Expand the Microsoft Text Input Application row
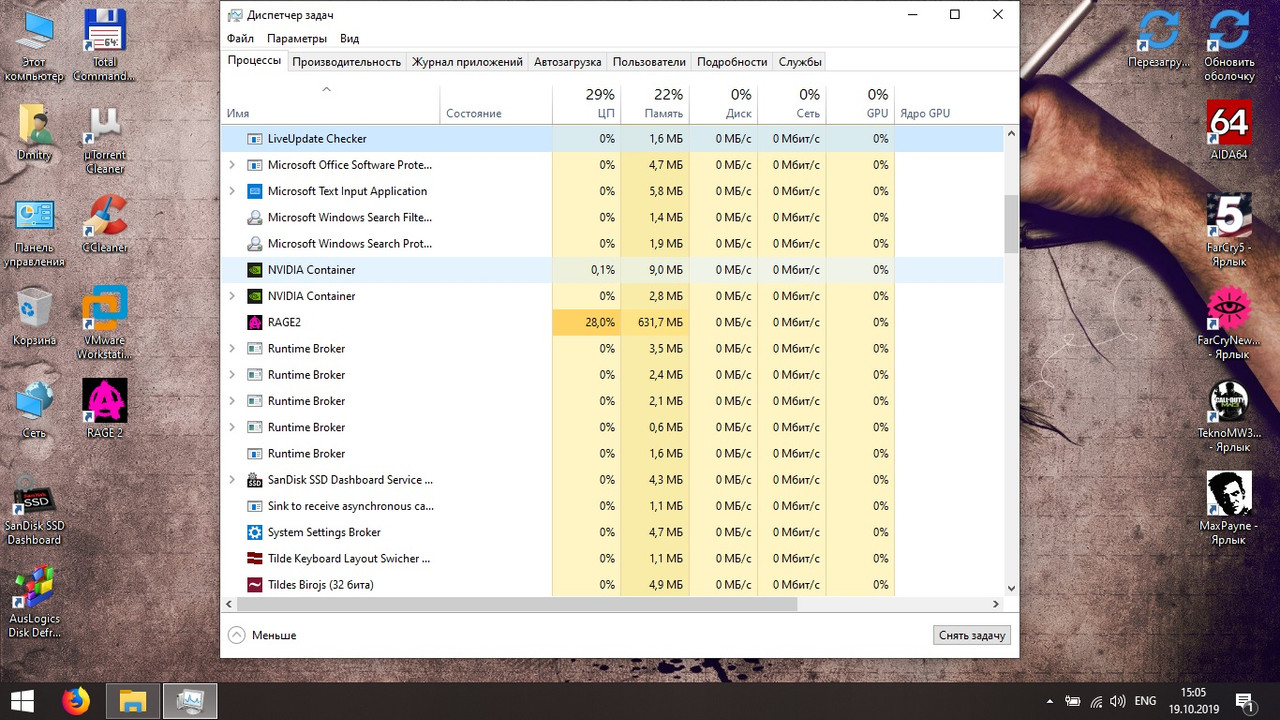The width and height of the screenshot is (1280, 720). pyautogui.click(x=232, y=191)
